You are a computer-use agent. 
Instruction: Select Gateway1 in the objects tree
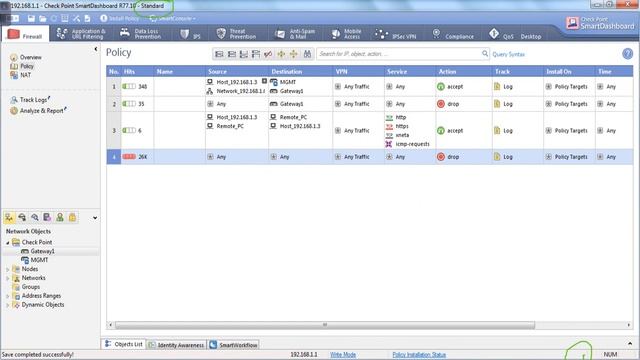pyautogui.click(x=42, y=251)
